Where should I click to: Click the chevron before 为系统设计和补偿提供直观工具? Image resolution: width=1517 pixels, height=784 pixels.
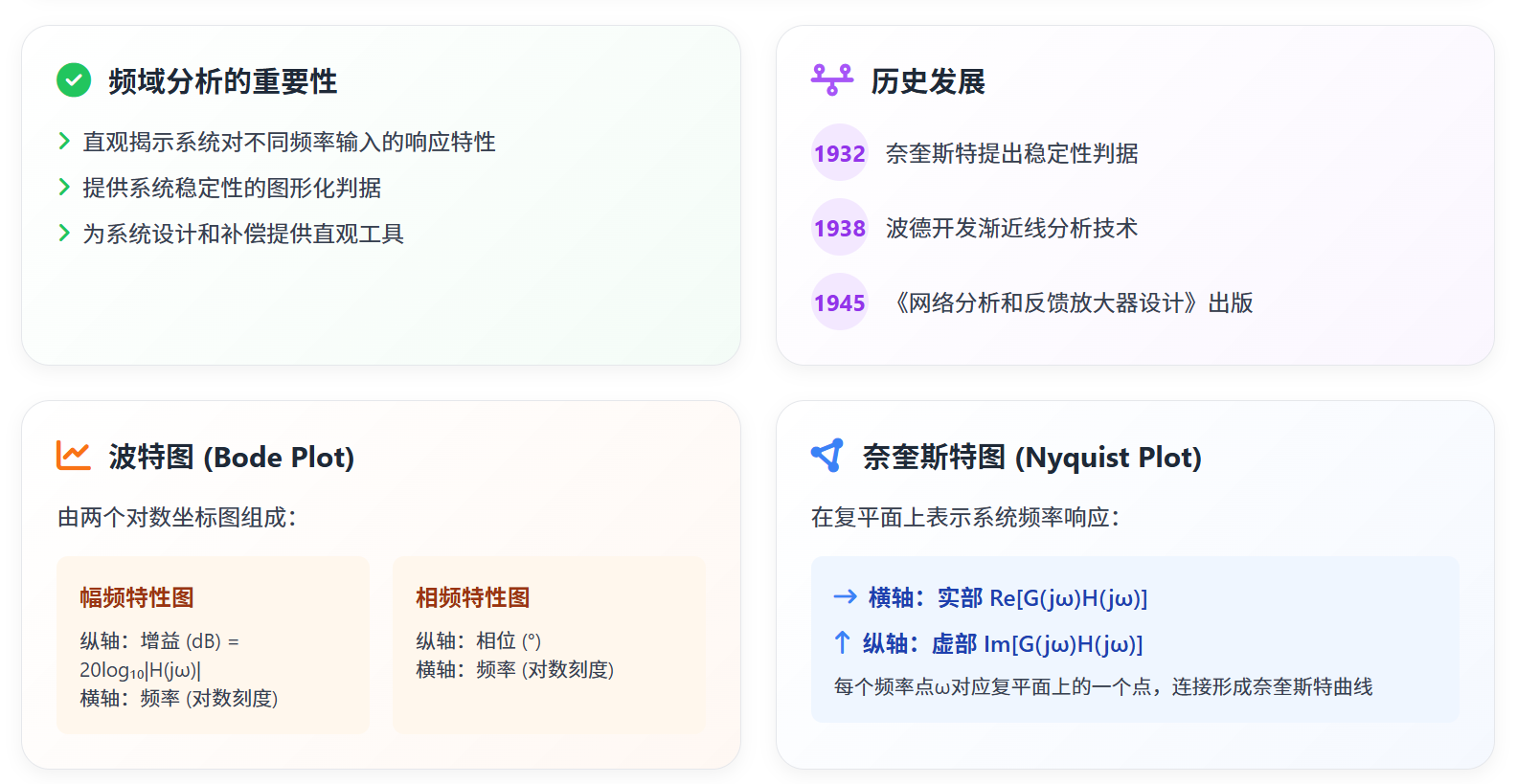(64, 234)
